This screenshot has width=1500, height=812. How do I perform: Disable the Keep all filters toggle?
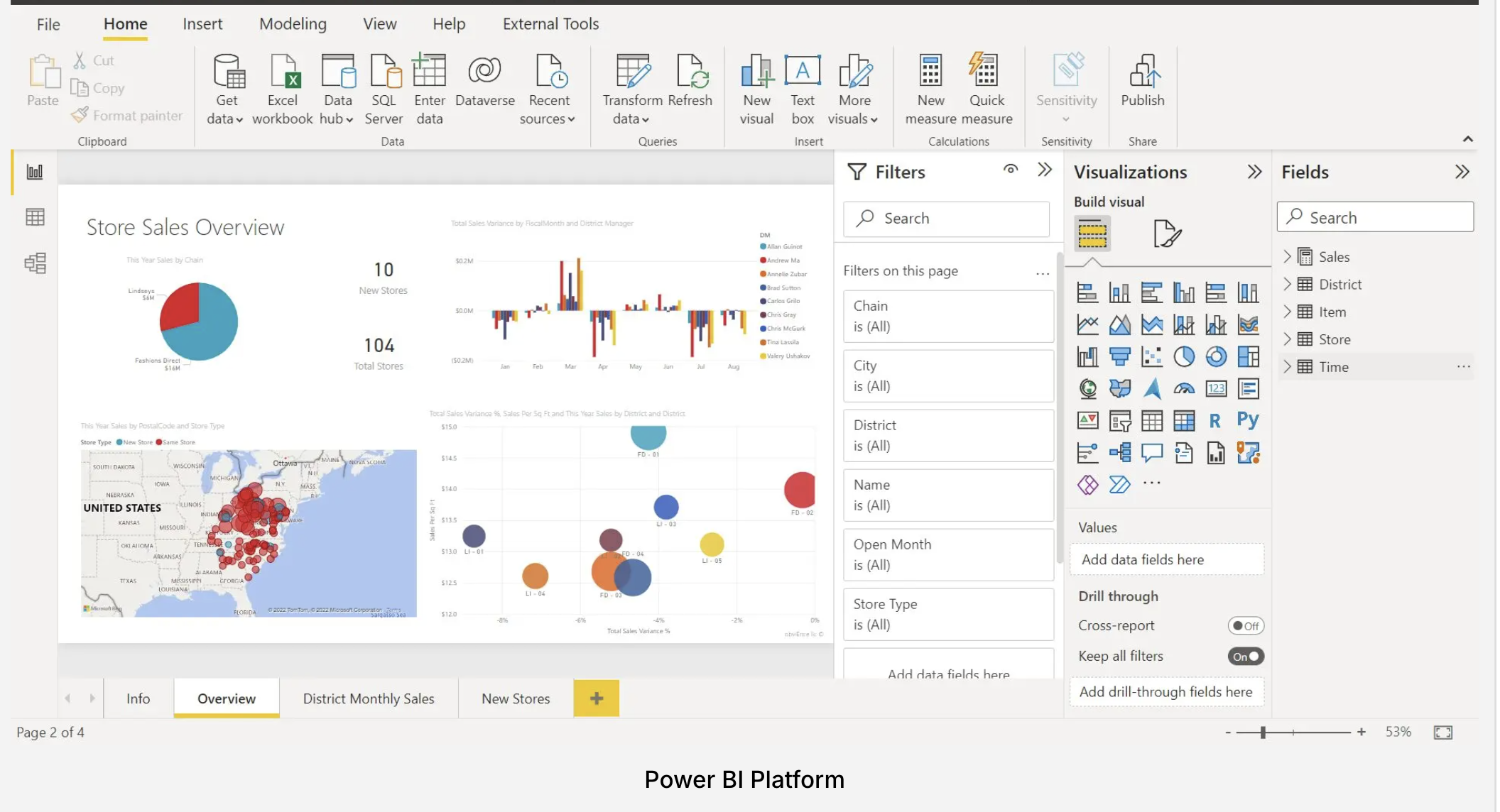click(1247, 657)
